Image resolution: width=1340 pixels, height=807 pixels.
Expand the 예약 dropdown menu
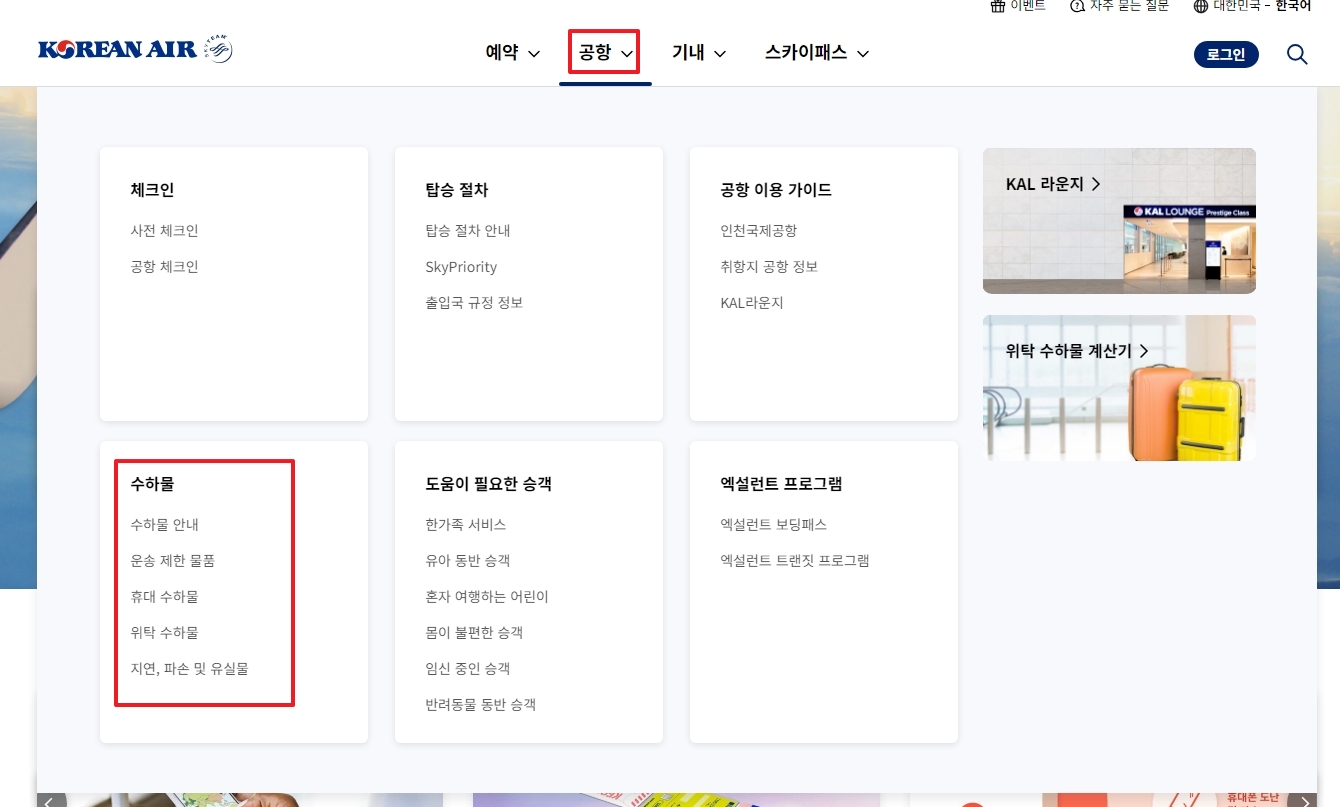pyautogui.click(x=511, y=53)
